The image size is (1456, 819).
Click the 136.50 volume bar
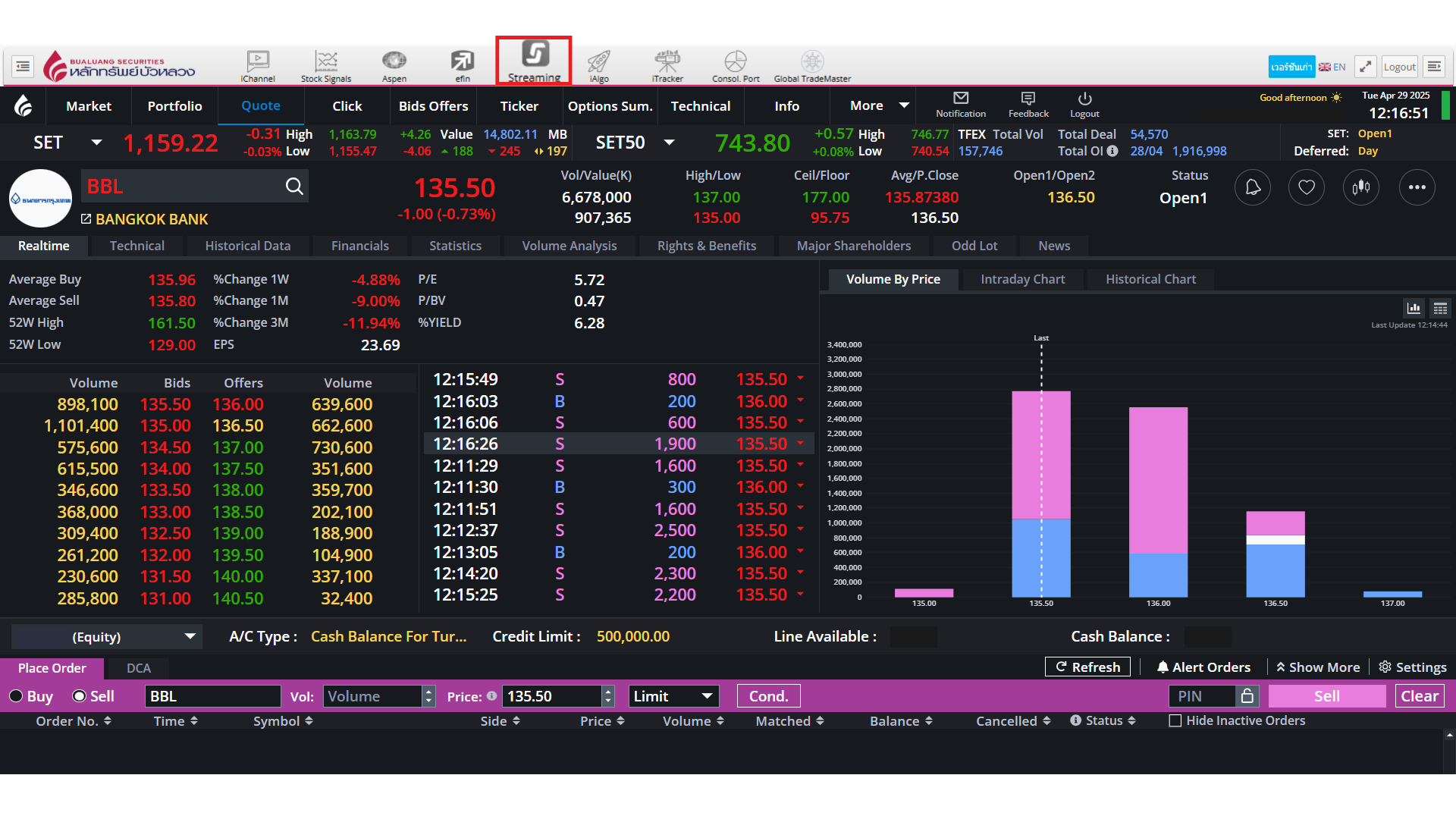pos(1276,554)
